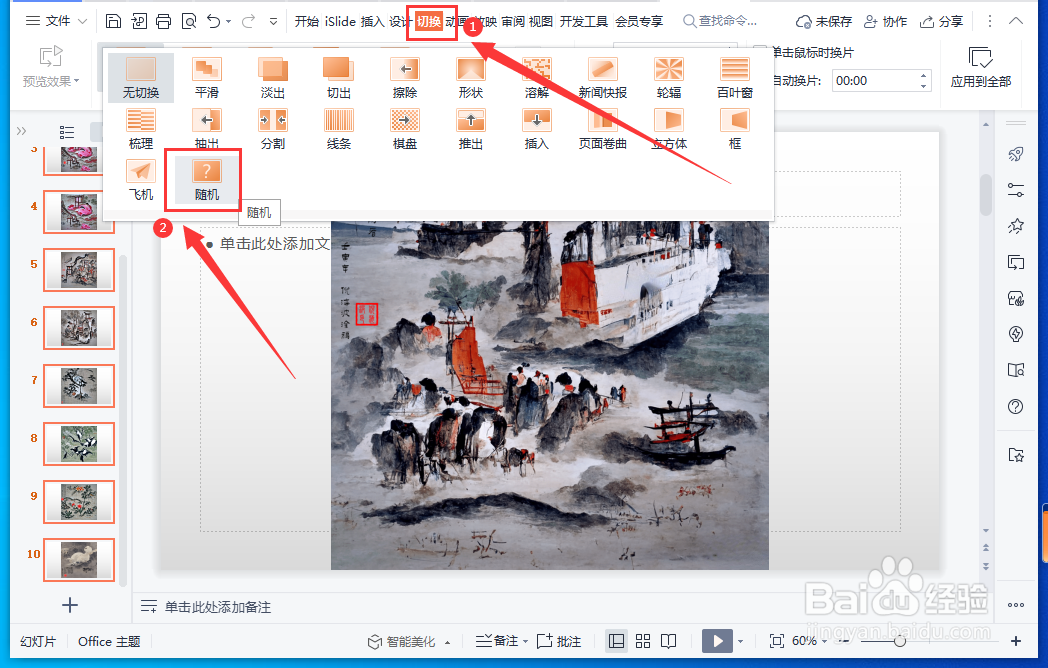Start slideshow with play button
This screenshot has width=1048, height=668.
717,641
